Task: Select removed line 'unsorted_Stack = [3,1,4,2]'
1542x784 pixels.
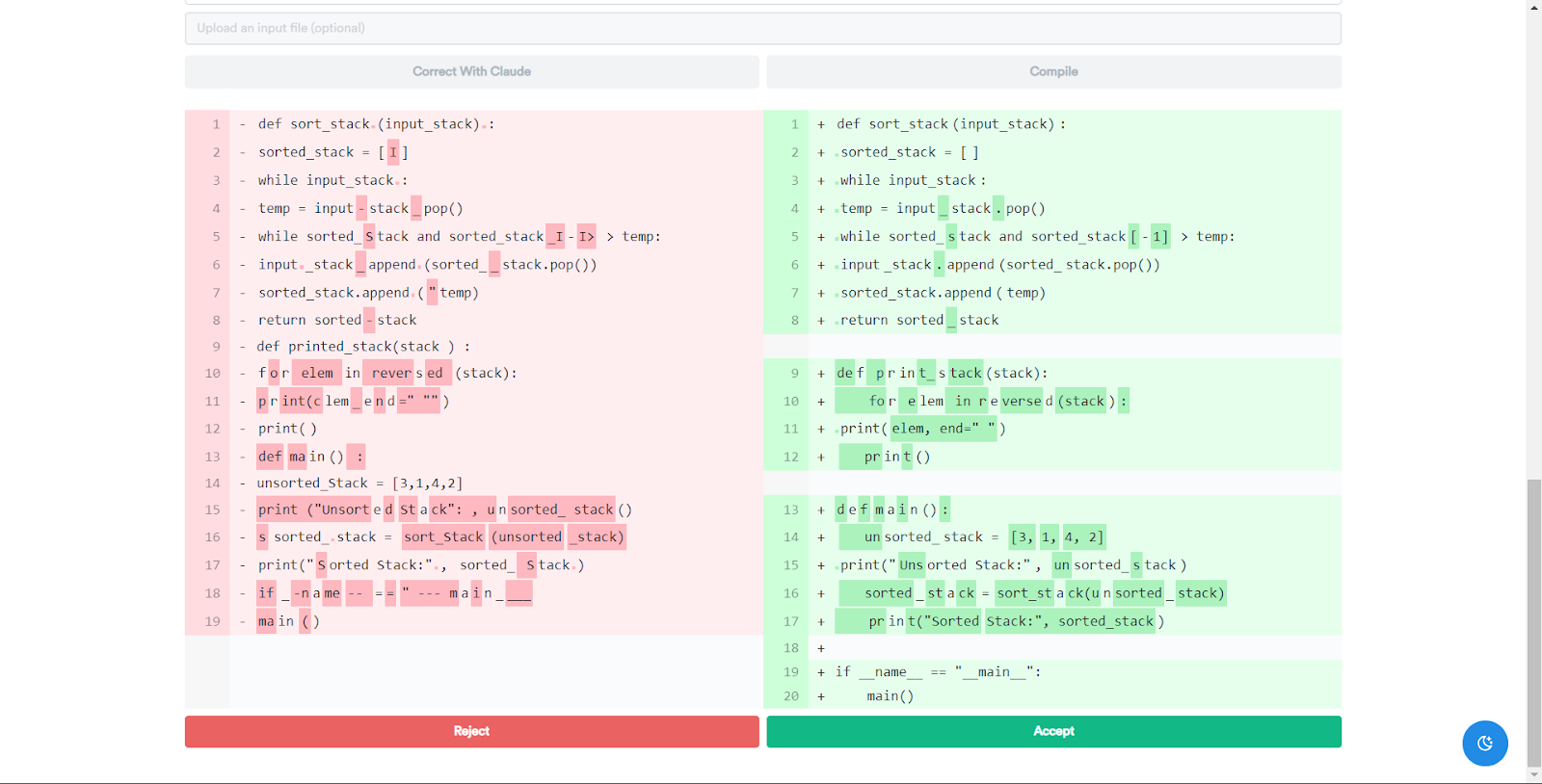Action: (x=359, y=483)
